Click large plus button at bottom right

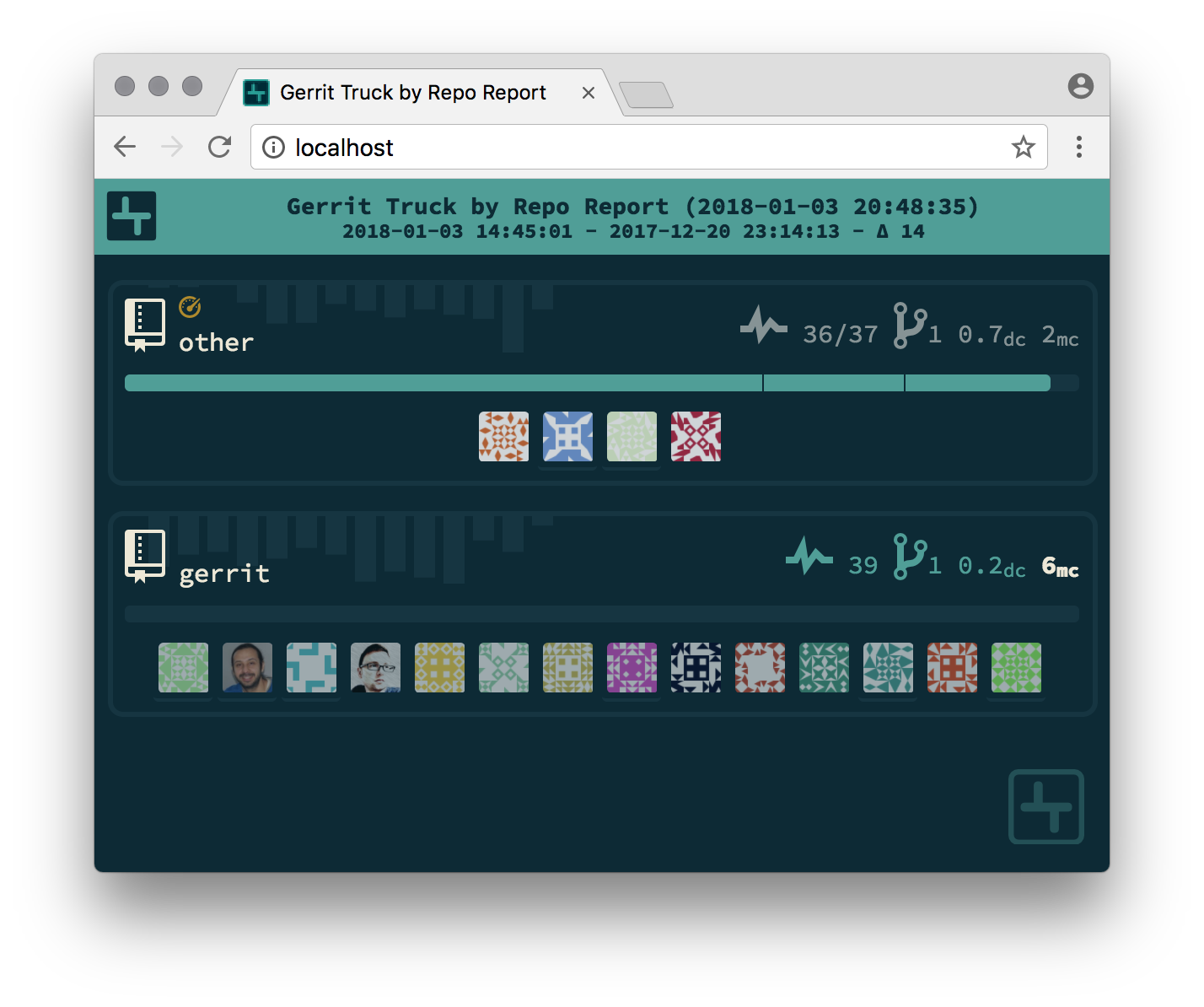[1046, 807]
